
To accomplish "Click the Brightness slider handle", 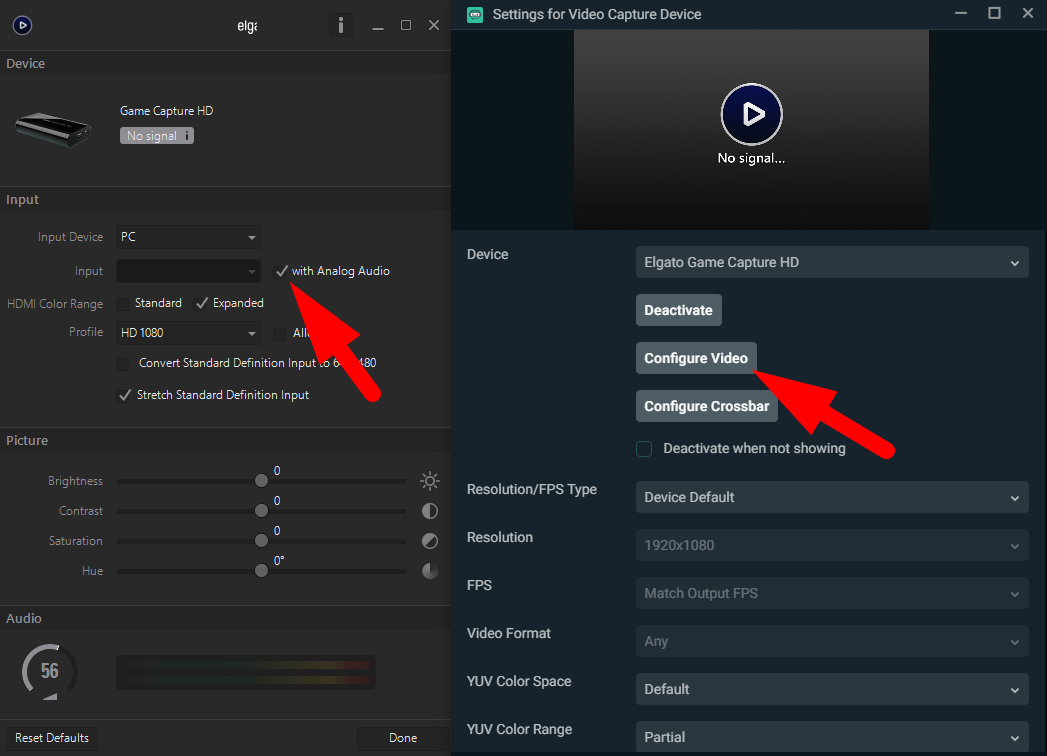I will (x=261, y=481).
